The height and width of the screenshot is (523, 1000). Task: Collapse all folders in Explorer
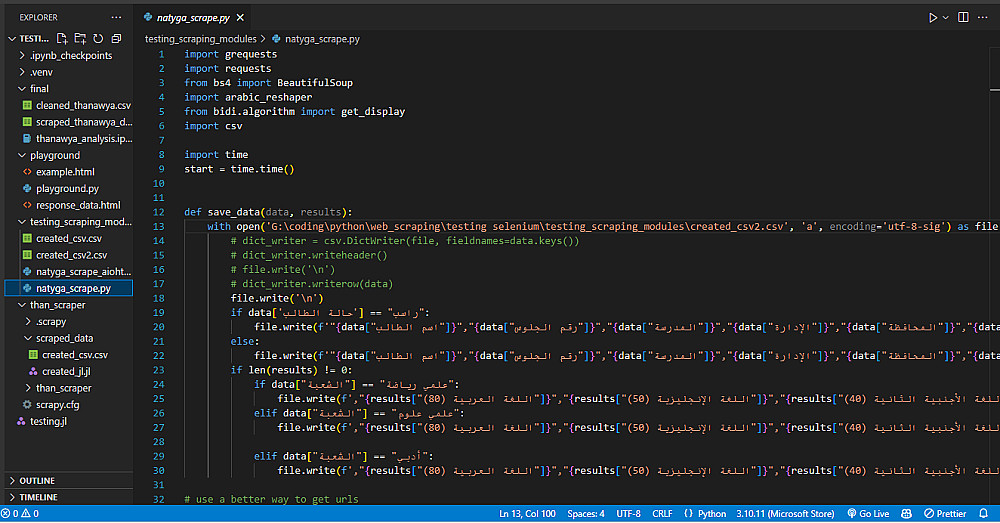tap(117, 38)
